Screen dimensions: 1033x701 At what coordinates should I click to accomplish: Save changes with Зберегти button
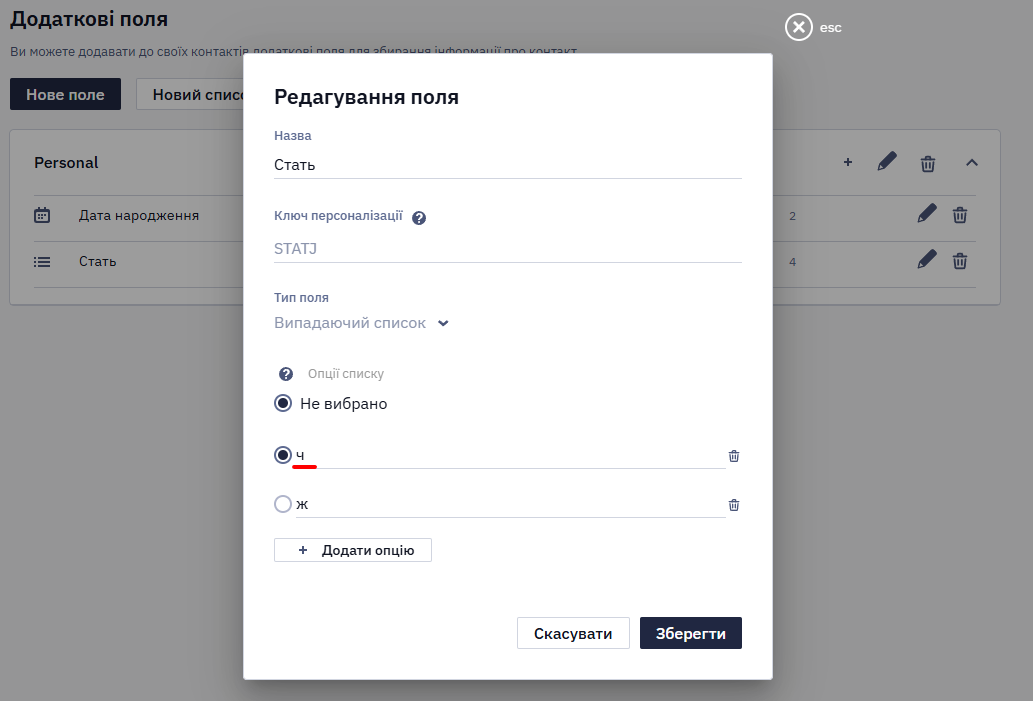690,633
